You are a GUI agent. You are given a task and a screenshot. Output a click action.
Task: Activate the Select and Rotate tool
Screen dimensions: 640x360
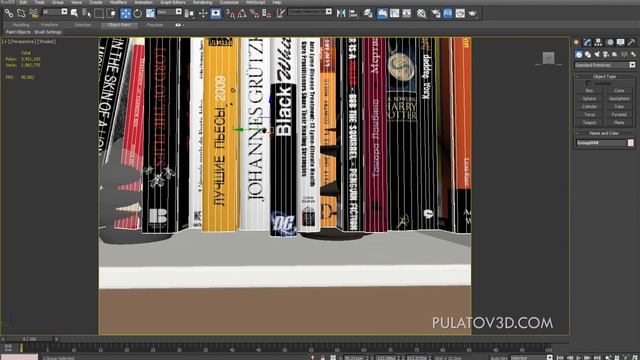138,13
